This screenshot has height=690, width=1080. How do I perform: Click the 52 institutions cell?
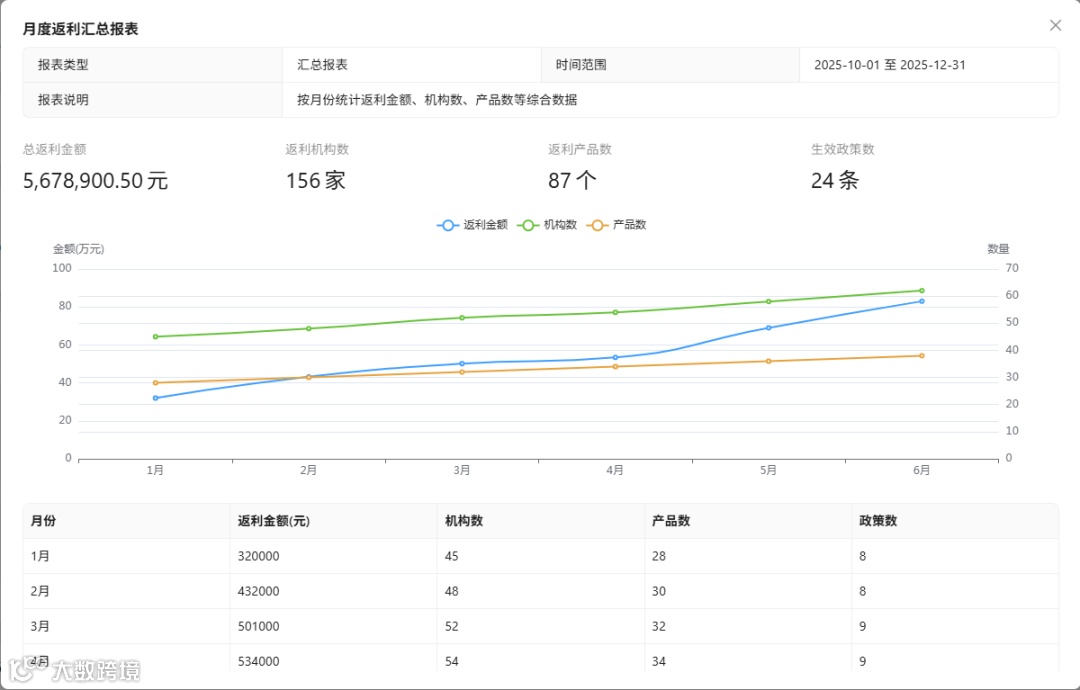[541, 626]
